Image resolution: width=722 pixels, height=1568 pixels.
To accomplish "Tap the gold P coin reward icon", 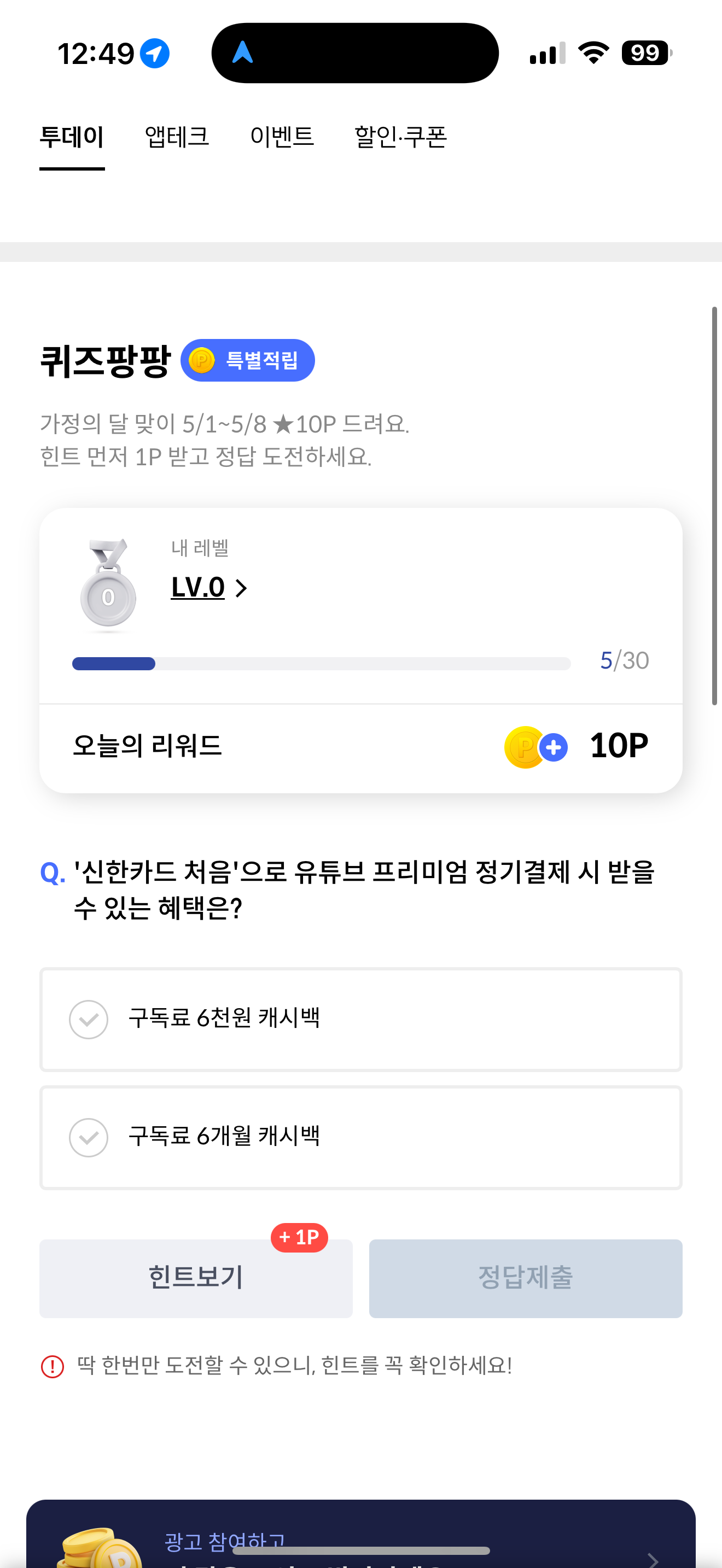I will click(x=524, y=747).
